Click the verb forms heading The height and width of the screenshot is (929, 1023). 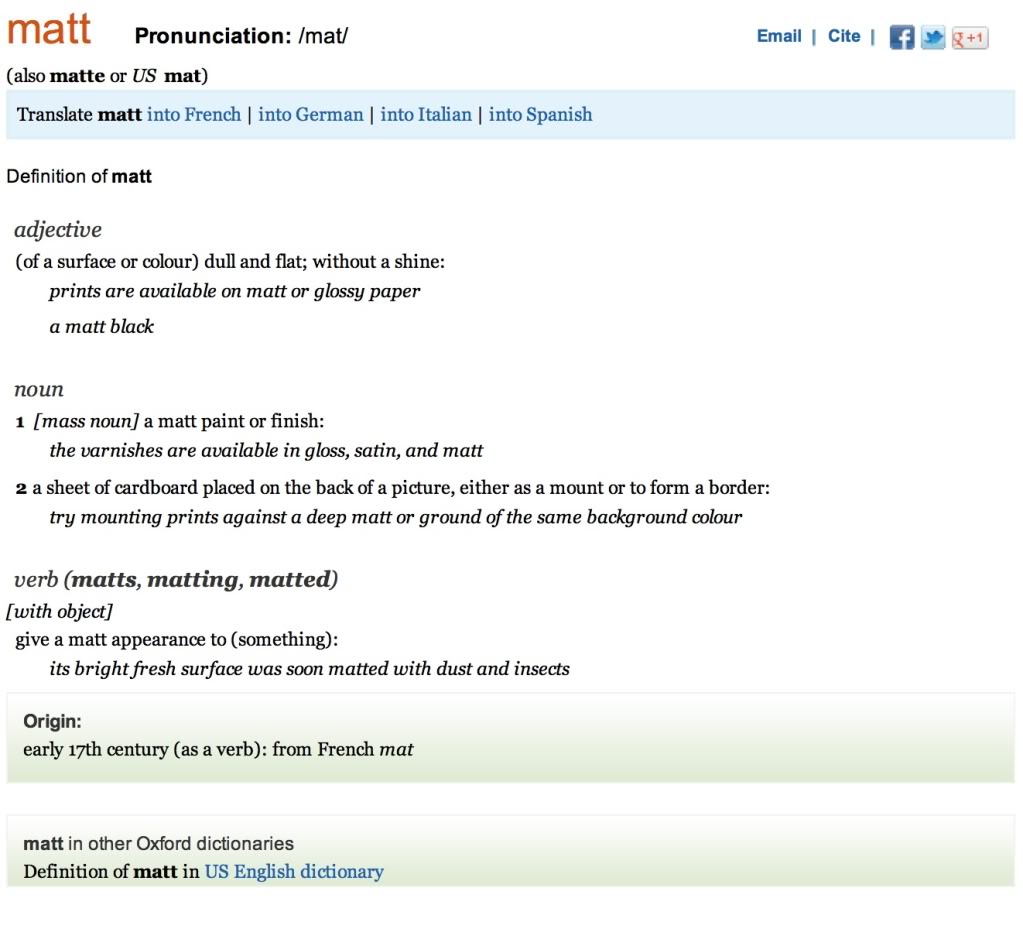176,580
